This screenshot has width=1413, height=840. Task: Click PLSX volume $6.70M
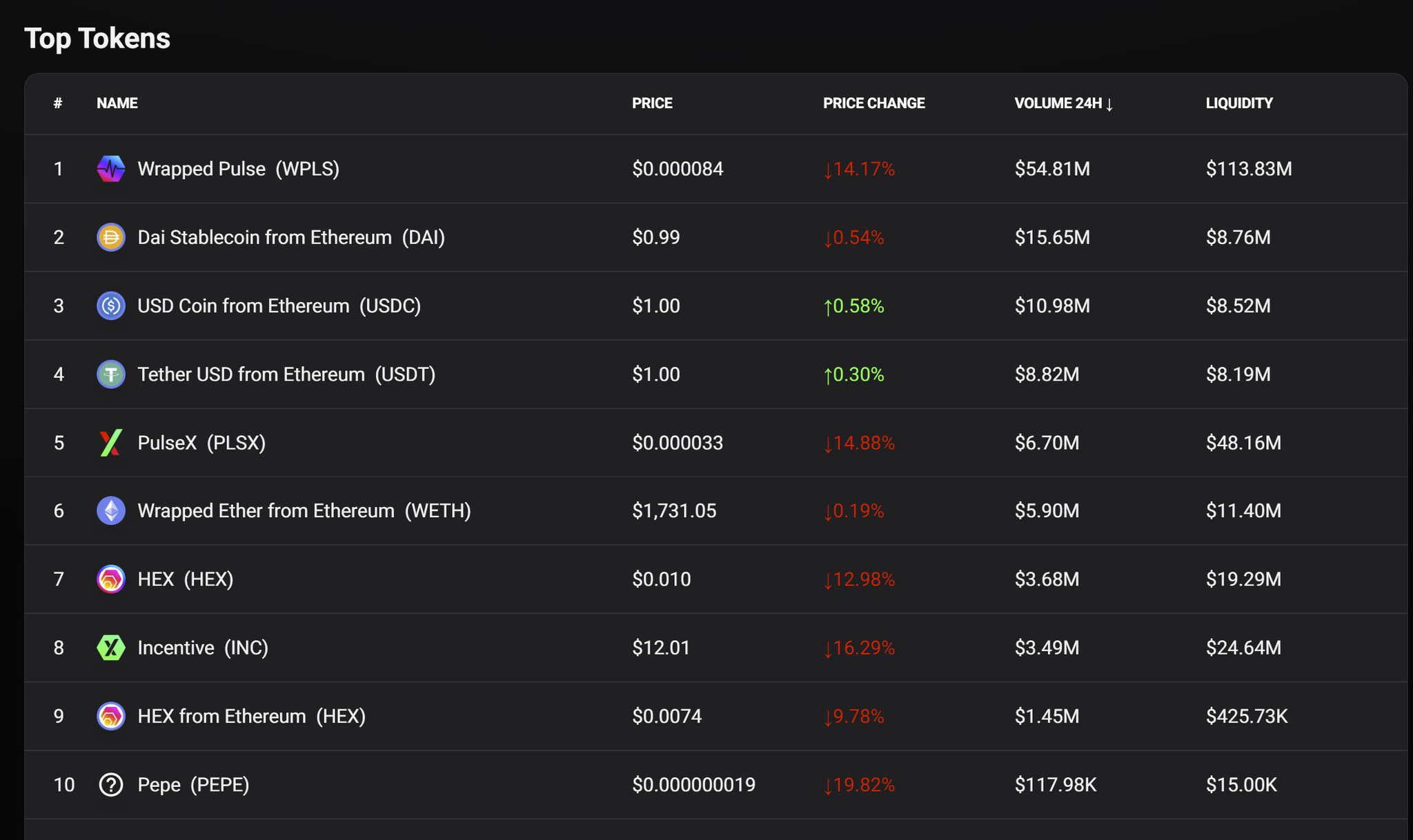(1047, 443)
